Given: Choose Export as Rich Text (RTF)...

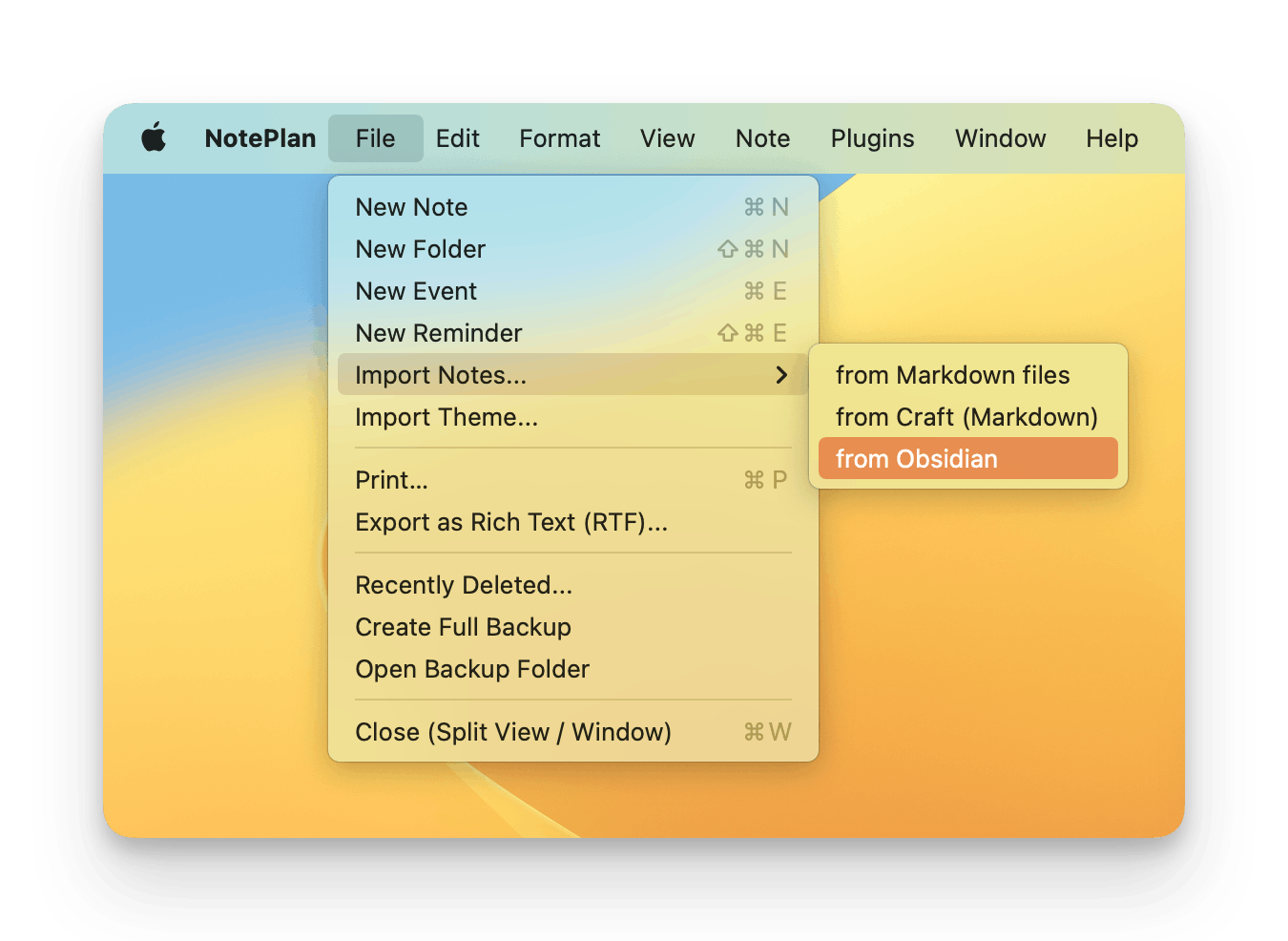Looking at the screenshot, I should click(573, 522).
